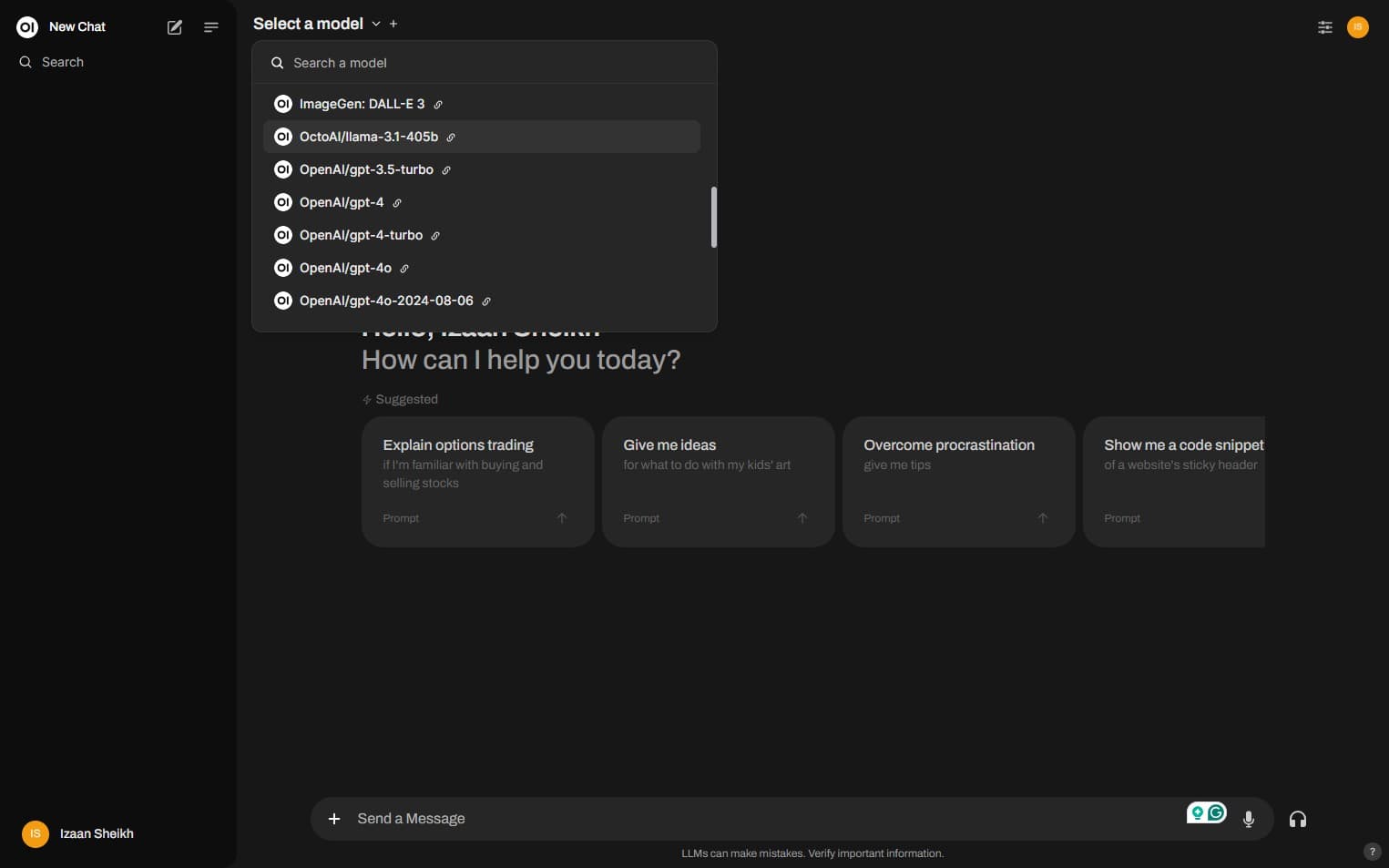The width and height of the screenshot is (1389, 868).
Task: Click arrow icon on Overcome procrastination card
Action: click(x=1043, y=518)
